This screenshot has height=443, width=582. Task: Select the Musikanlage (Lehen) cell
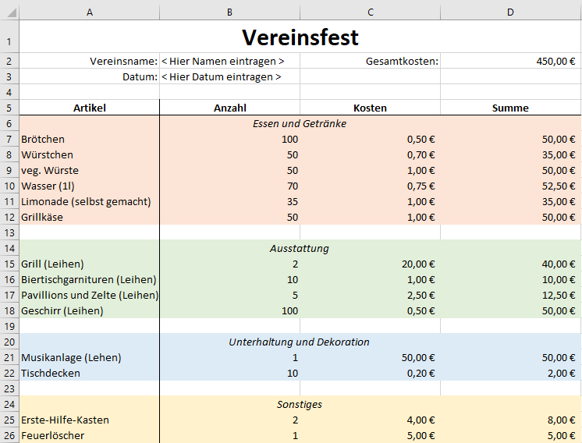(x=89, y=357)
